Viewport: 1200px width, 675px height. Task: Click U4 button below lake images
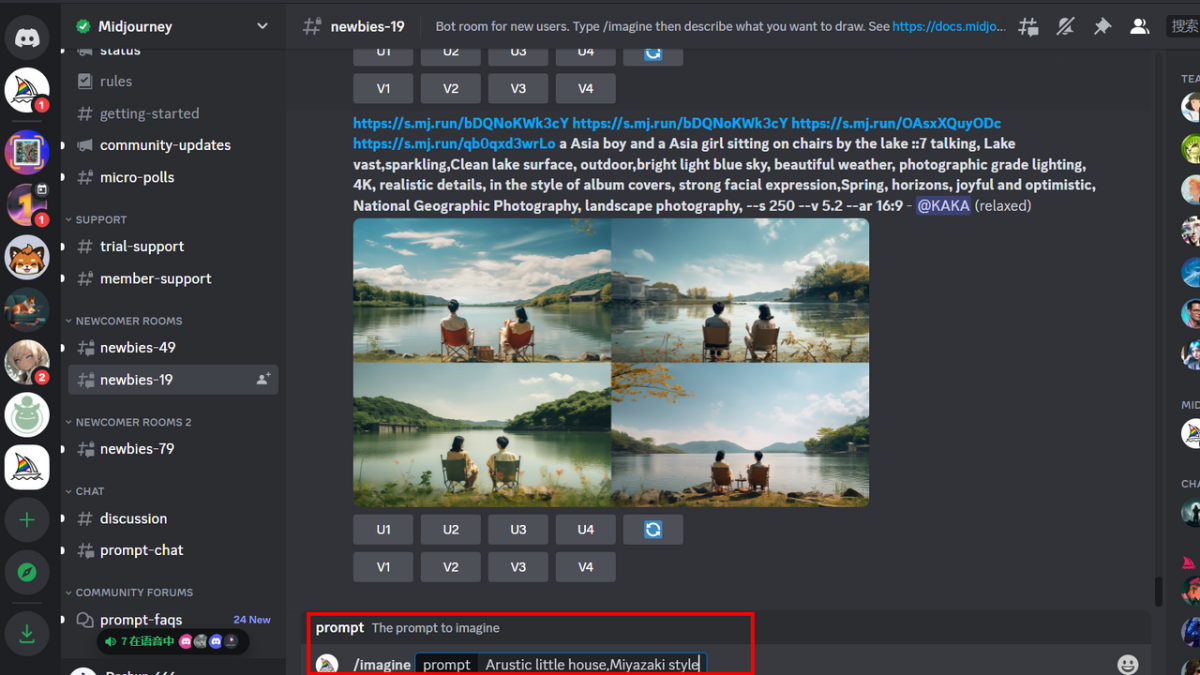coord(586,529)
